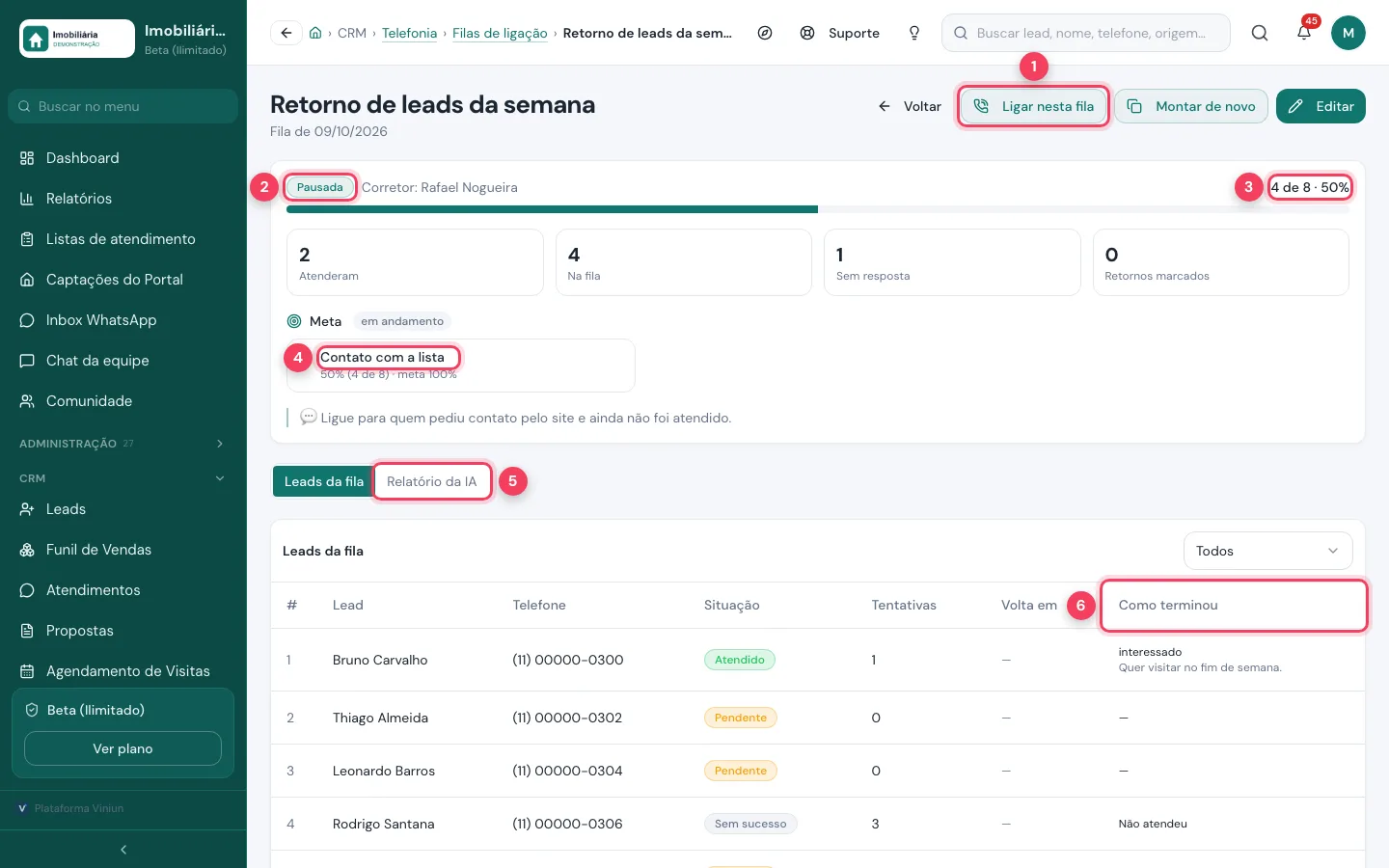Open Funil de Vendas
The width and height of the screenshot is (1389, 868).
(123, 550)
